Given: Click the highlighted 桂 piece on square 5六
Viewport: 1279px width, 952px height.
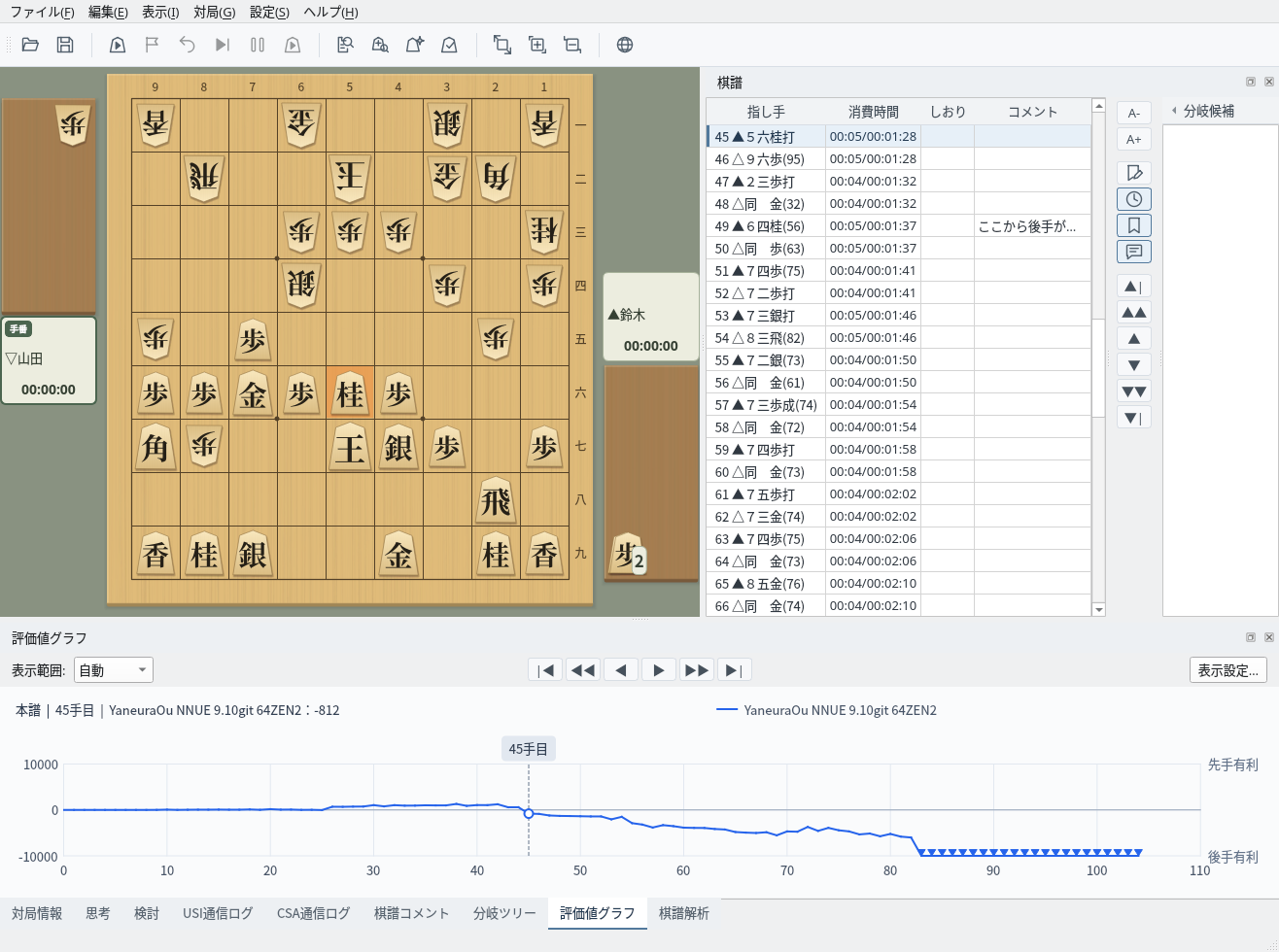Looking at the screenshot, I should pyautogui.click(x=350, y=393).
